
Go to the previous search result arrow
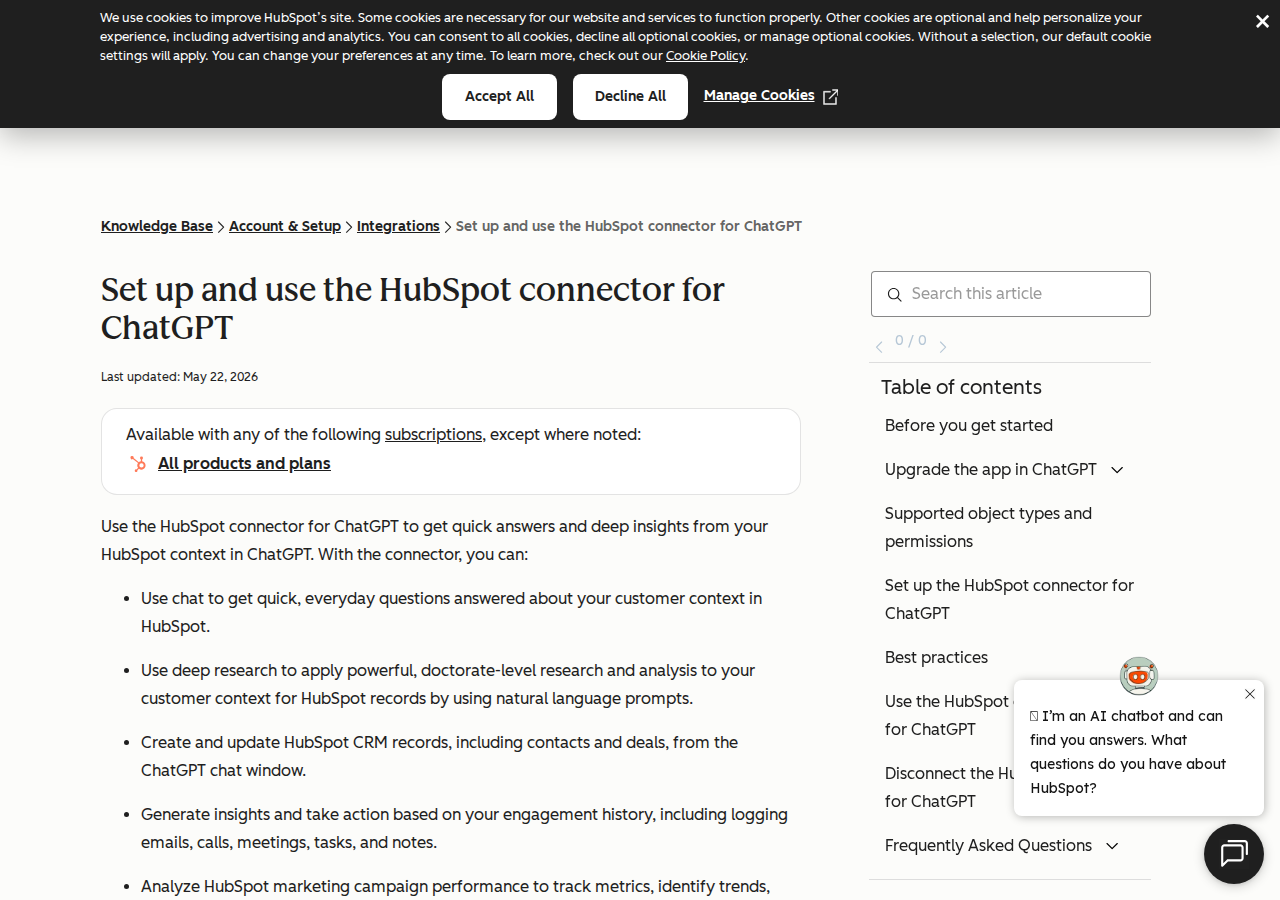879,347
